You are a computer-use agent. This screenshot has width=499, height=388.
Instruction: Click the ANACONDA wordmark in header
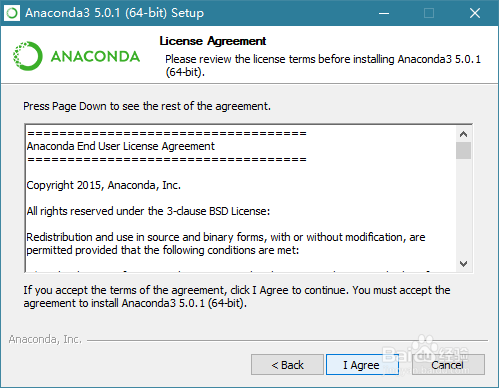[x=95, y=56]
